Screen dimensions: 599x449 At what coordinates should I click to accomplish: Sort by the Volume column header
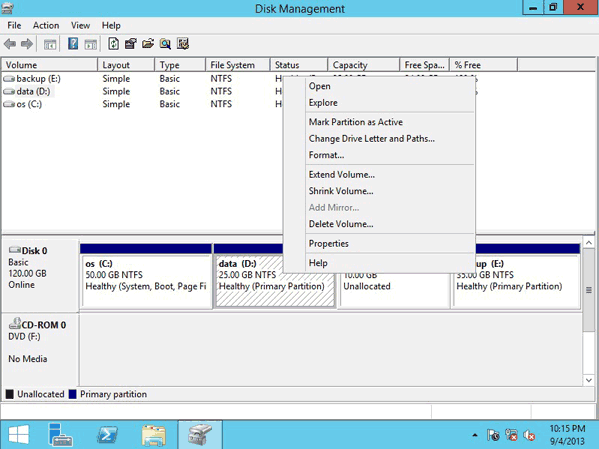click(50, 65)
